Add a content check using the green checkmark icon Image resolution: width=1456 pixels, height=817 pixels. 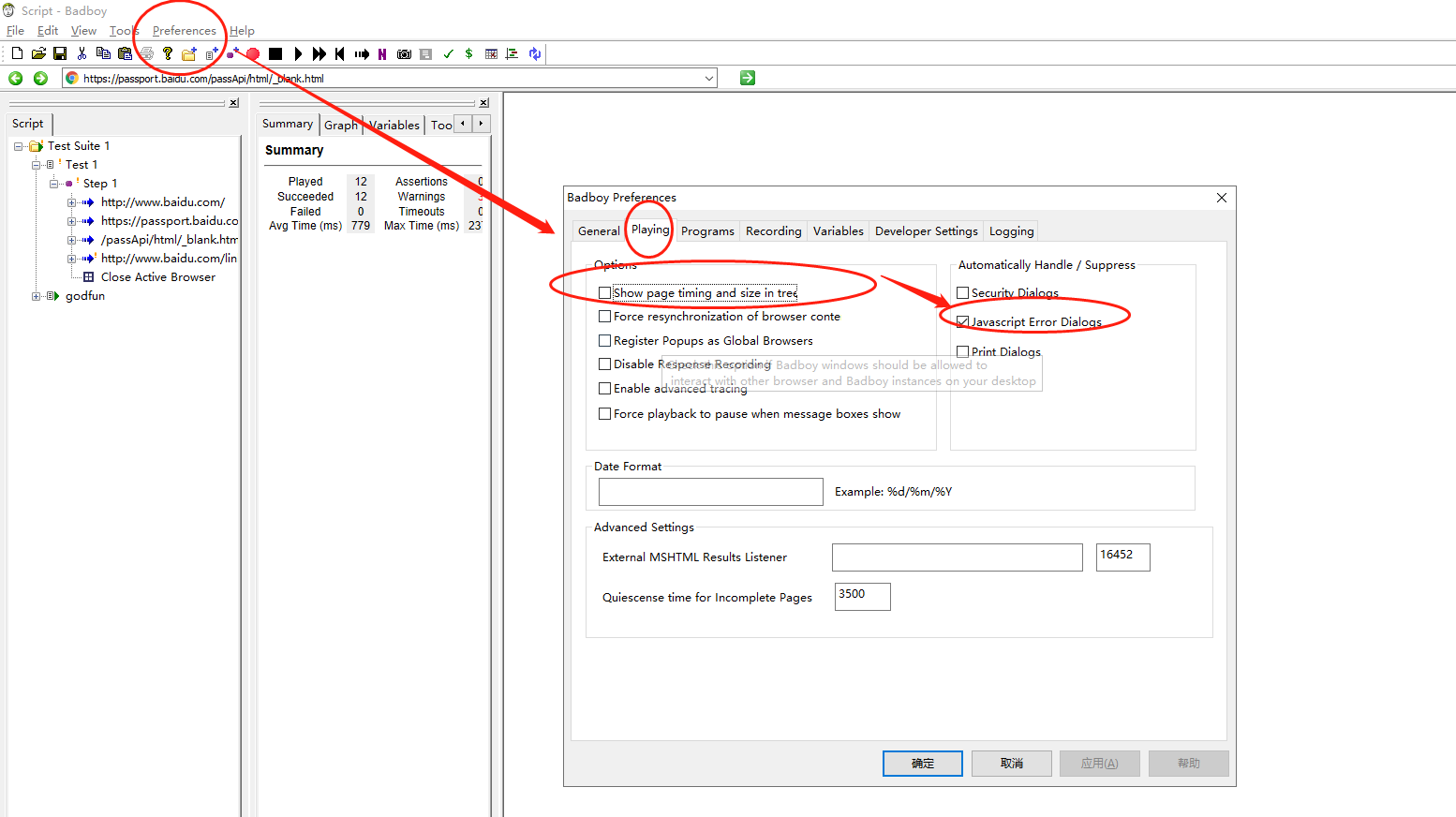(x=448, y=53)
